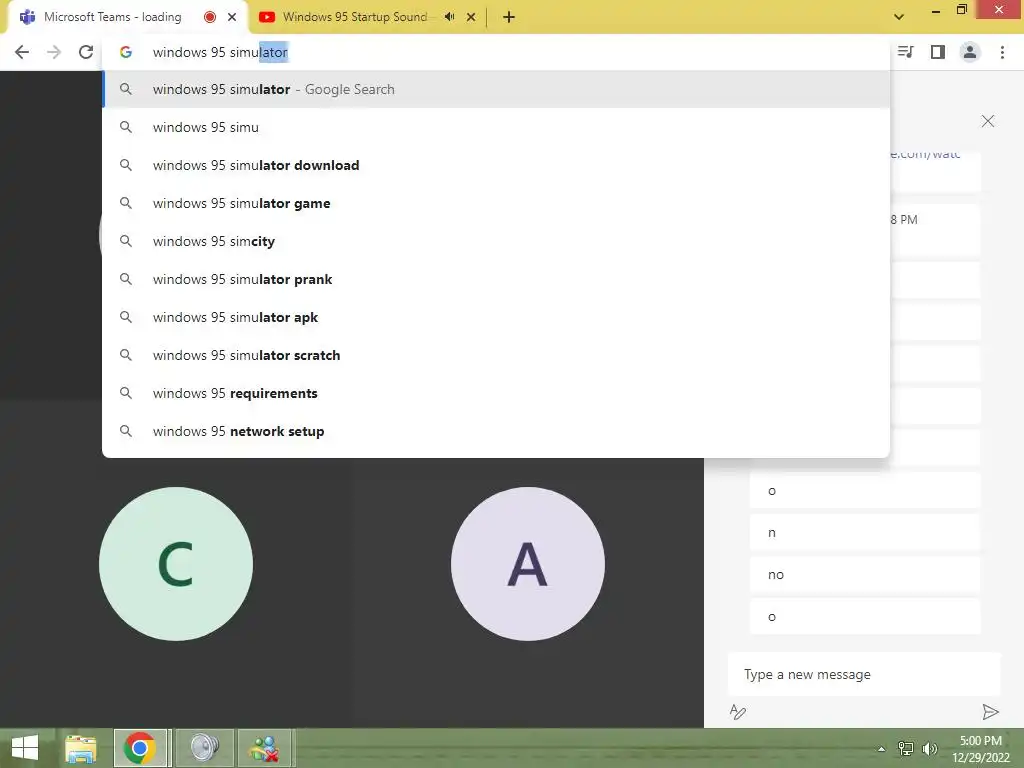This screenshot has width=1024, height=768.
Task: Pick the 'windows 95 simulator prank' suggestion
Action: coord(496,280)
